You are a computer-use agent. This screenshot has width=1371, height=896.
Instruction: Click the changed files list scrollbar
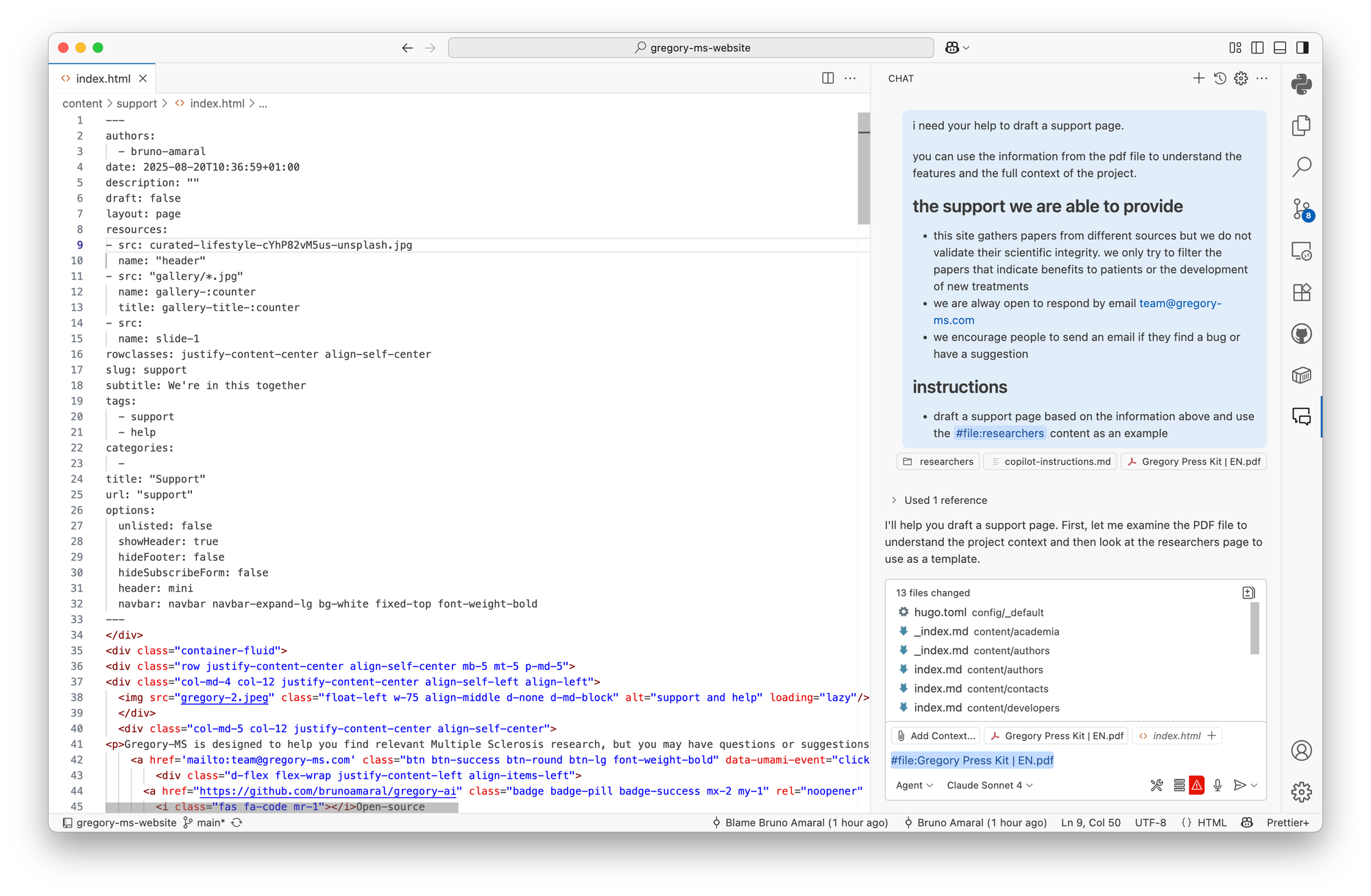pyautogui.click(x=1254, y=629)
